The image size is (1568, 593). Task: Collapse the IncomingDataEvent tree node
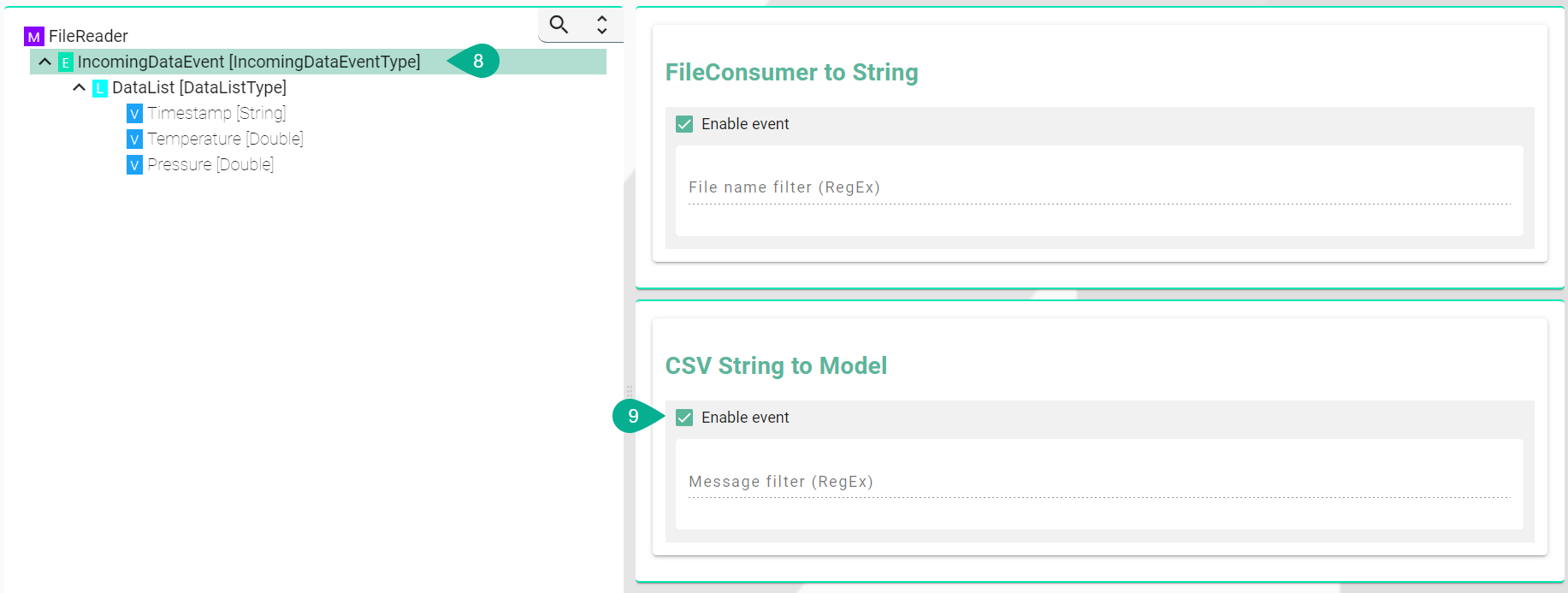coord(45,62)
